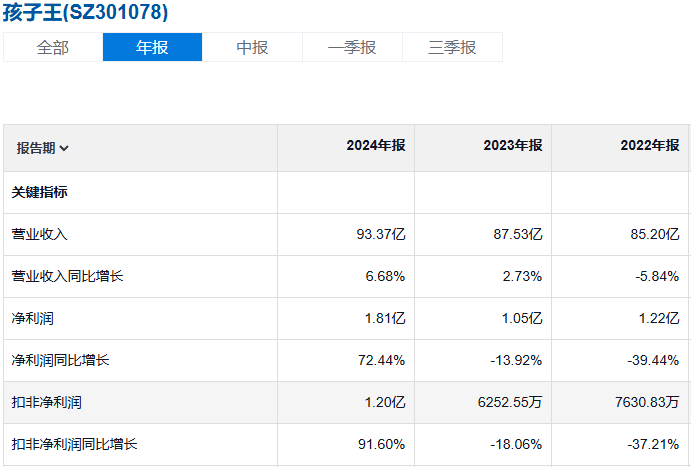Screen dimensions: 691x467
Task: Click the 扣非净利润 row label
Action: [x=47, y=402]
